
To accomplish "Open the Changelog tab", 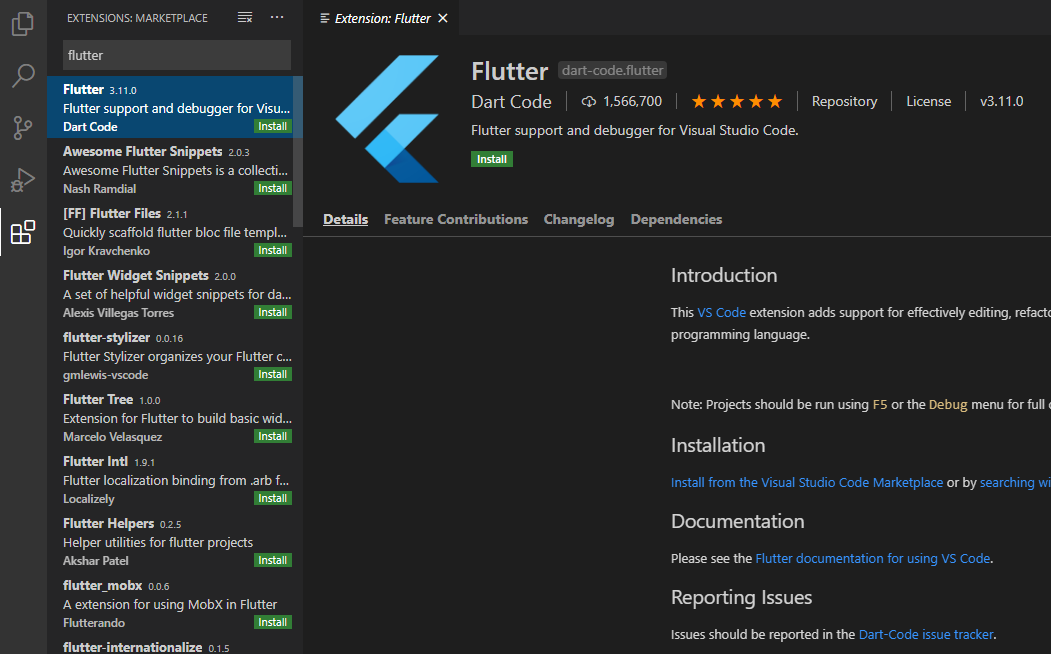I will coord(578,219).
